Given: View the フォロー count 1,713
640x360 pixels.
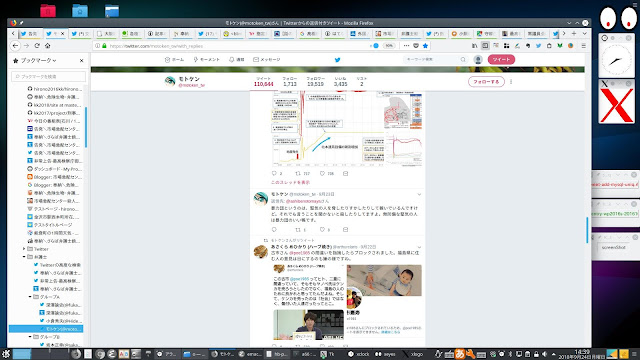Looking at the screenshot, I should pos(290,82).
